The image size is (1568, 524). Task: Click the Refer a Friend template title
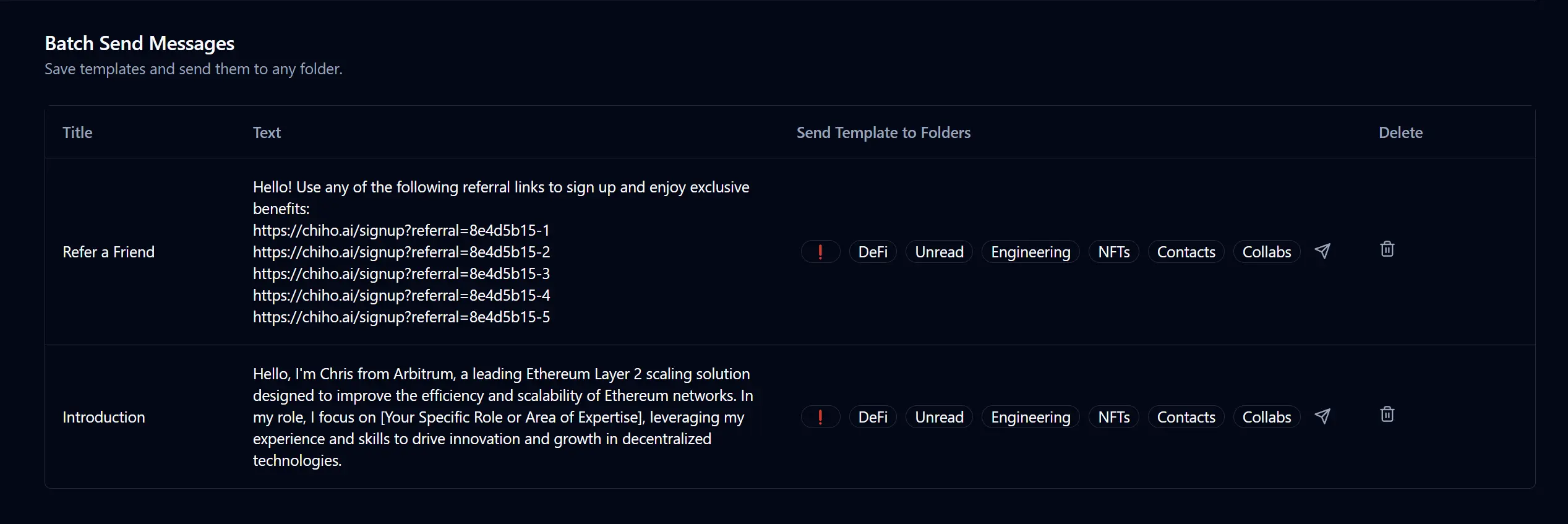tap(108, 252)
